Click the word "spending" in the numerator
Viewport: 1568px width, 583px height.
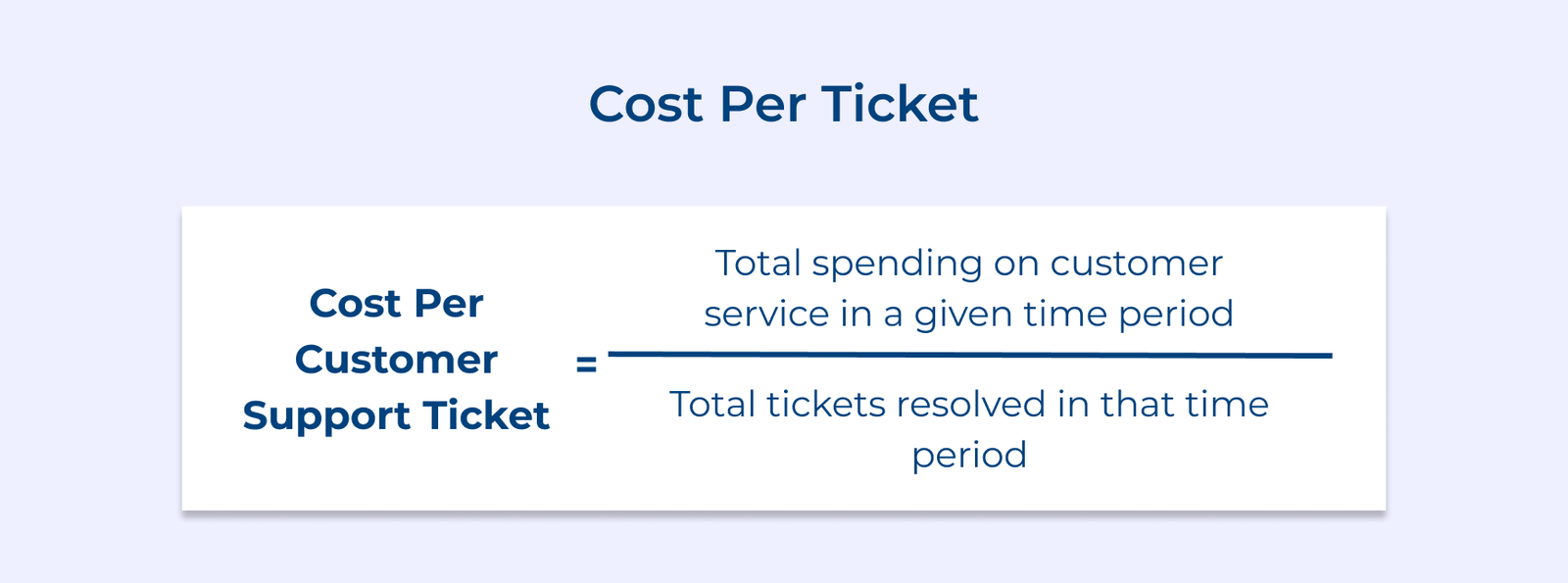897,266
